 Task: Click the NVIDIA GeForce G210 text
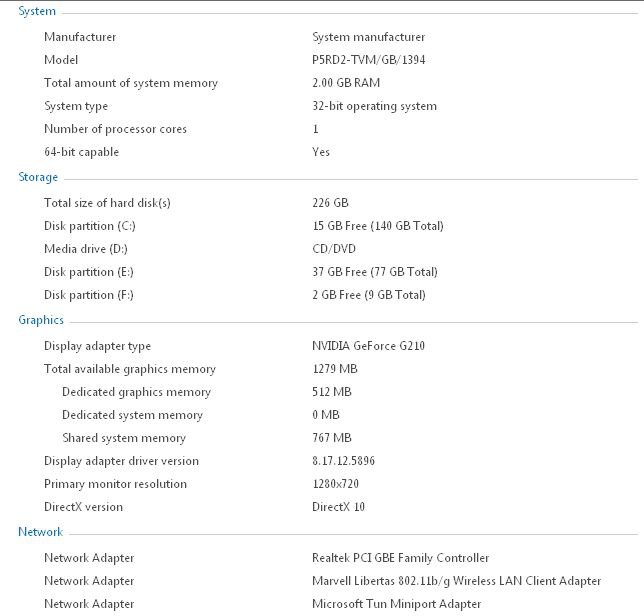click(x=368, y=346)
